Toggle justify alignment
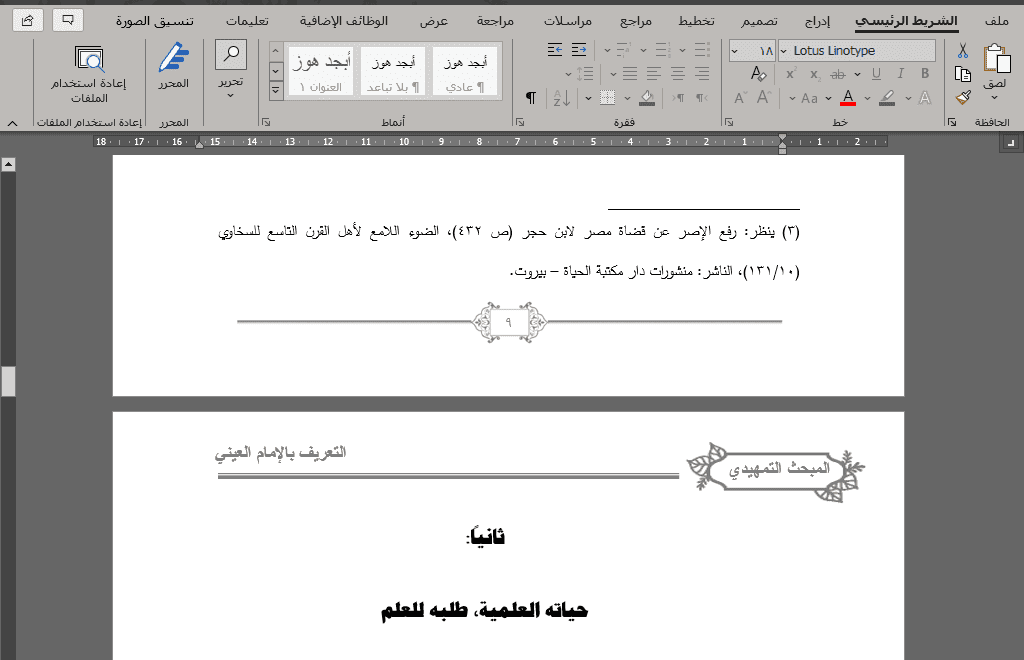The height and width of the screenshot is (660, 1024). point(630,74)
